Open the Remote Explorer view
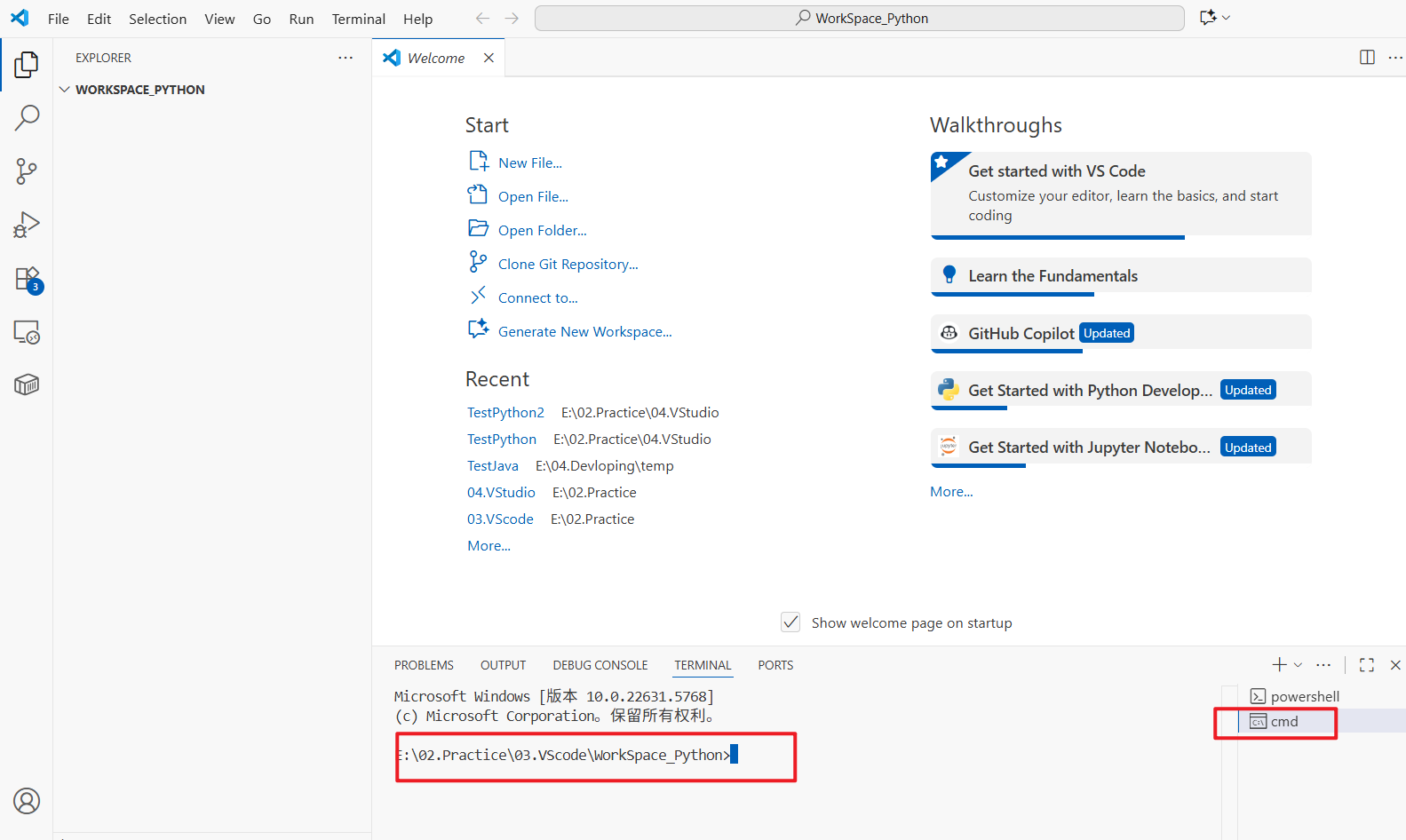This screenshot has width=1406, height=840. coord(27,332)
